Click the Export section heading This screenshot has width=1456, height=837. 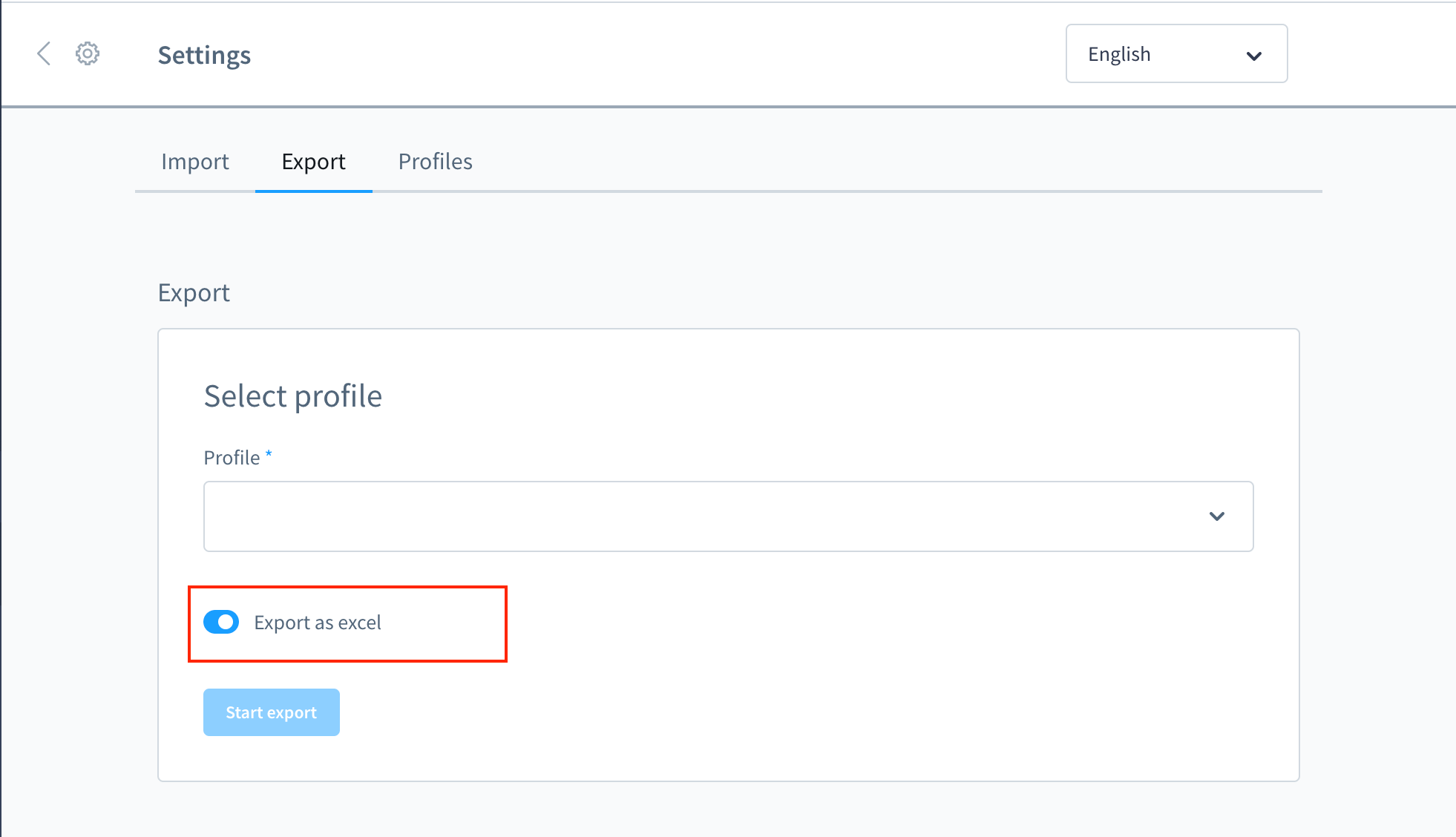(x=194, y=293)
